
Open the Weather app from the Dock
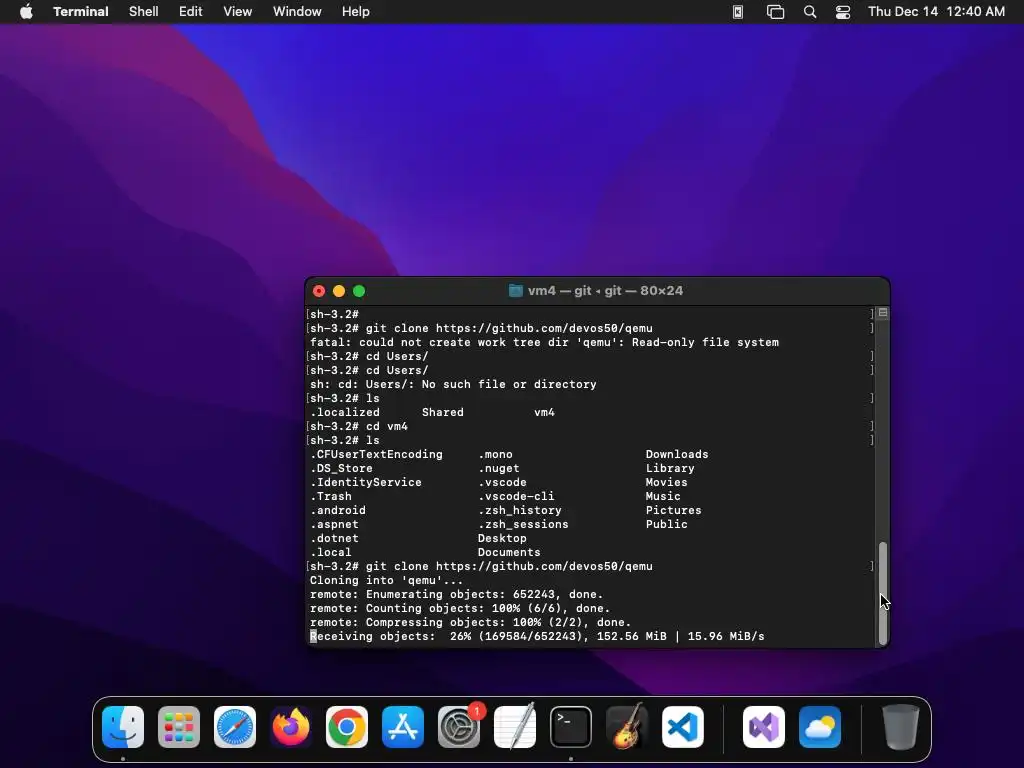pos(820,727)
